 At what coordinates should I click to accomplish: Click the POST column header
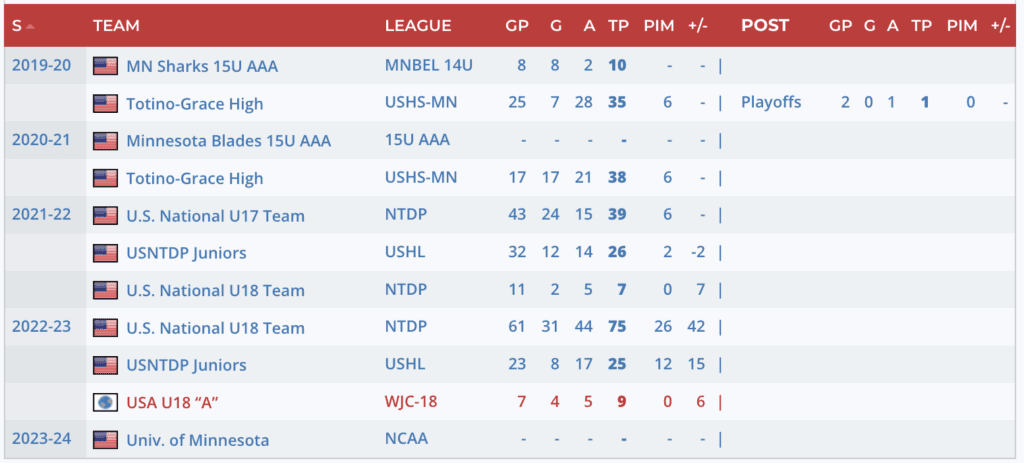coord(765,26)
